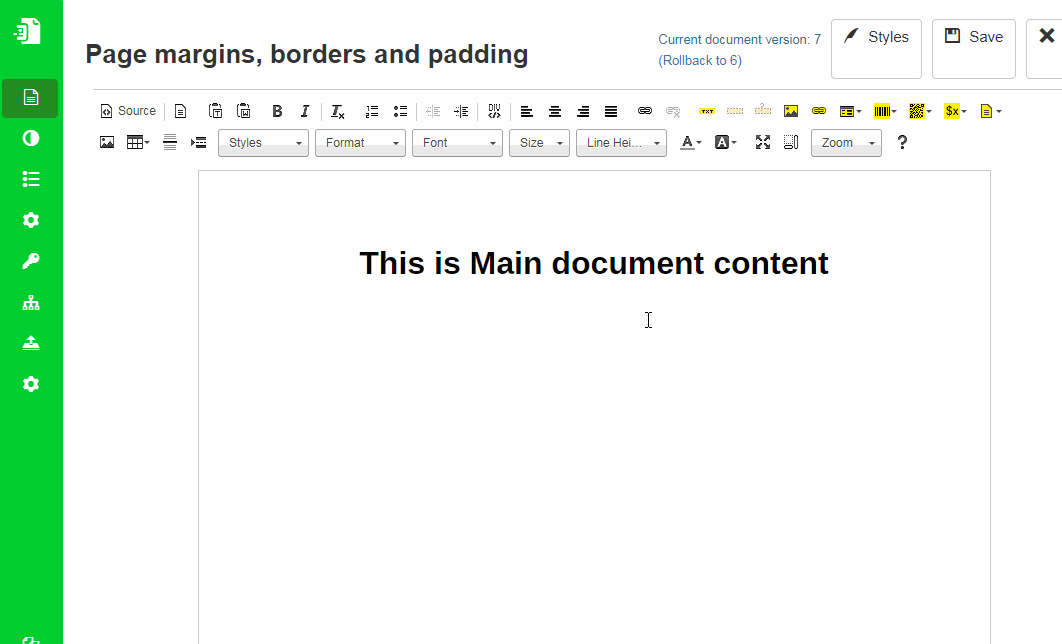Toggle fullscreen editing mode
1062x644 pixels.
[x=763, y=142]
